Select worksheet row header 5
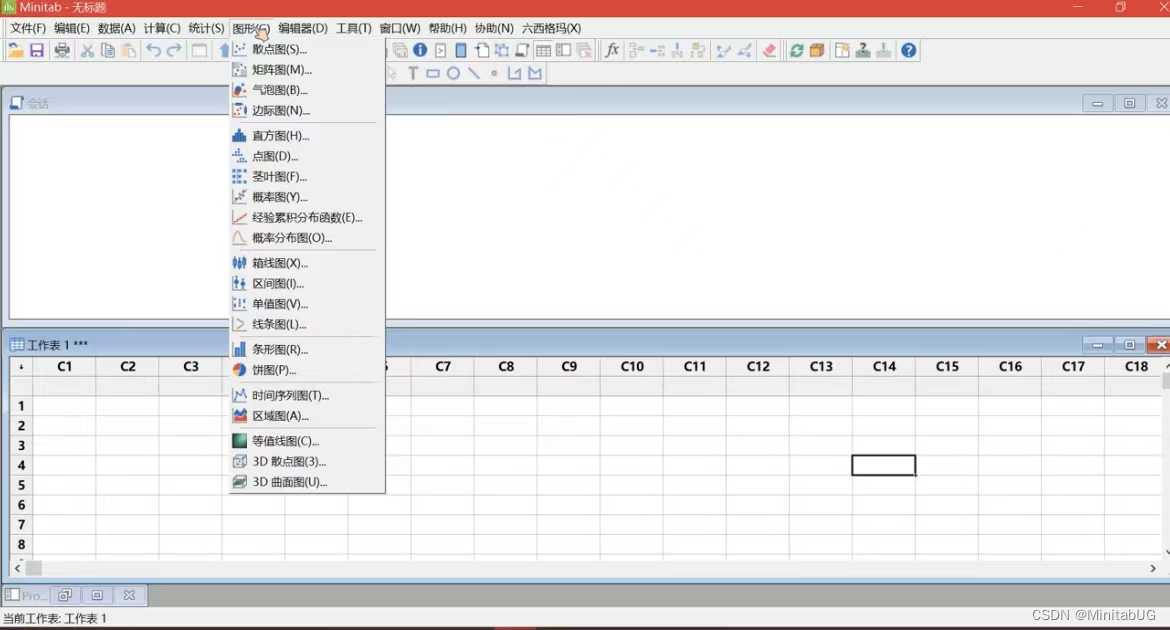 [x=21, y=485]
